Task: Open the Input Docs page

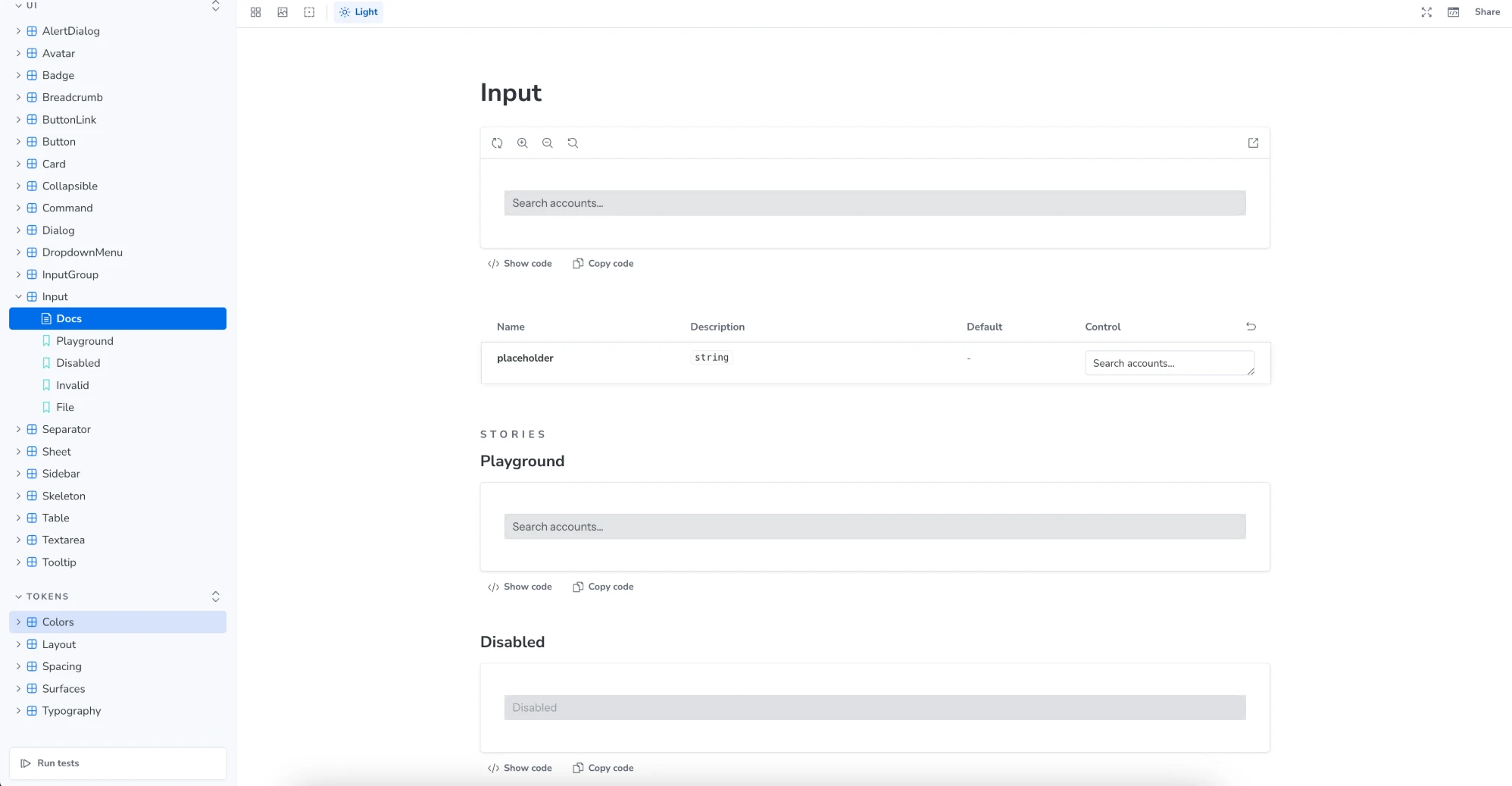Action: click(x=117, y=318)
